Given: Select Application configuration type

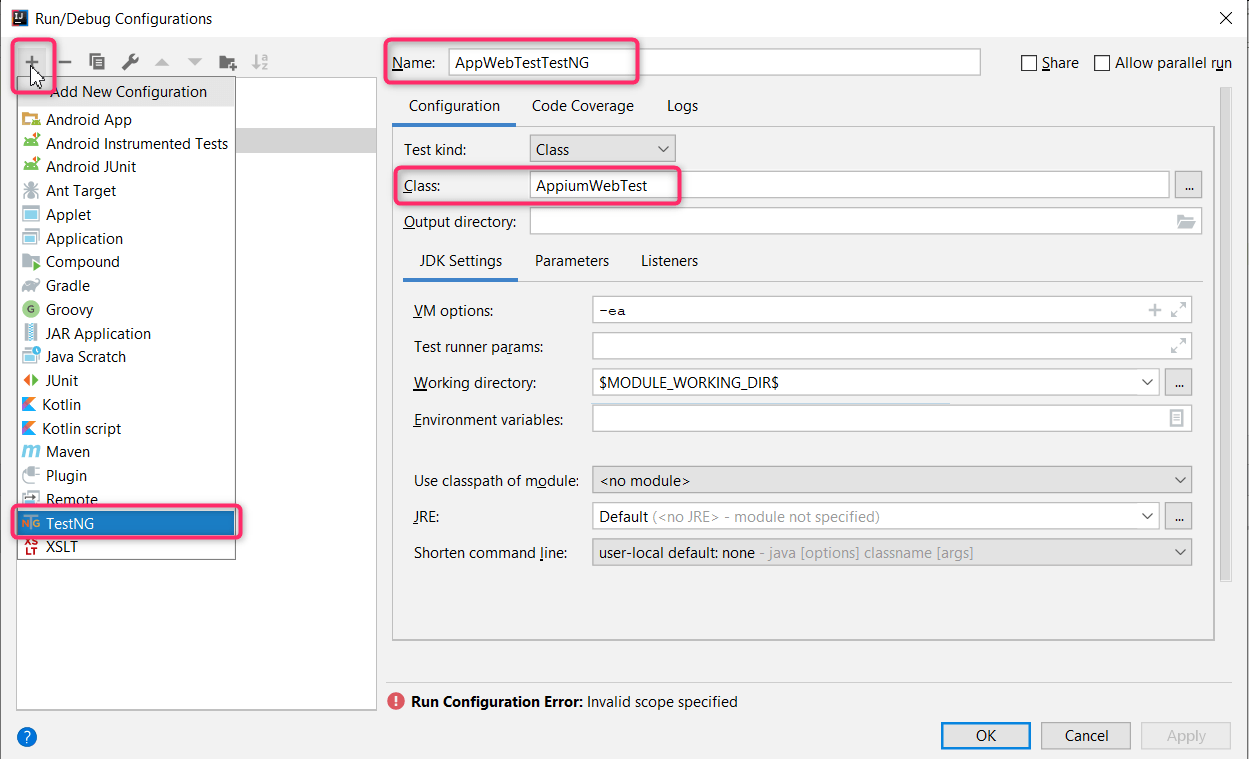Looking at the screenshot, I should tap(126, 238).
